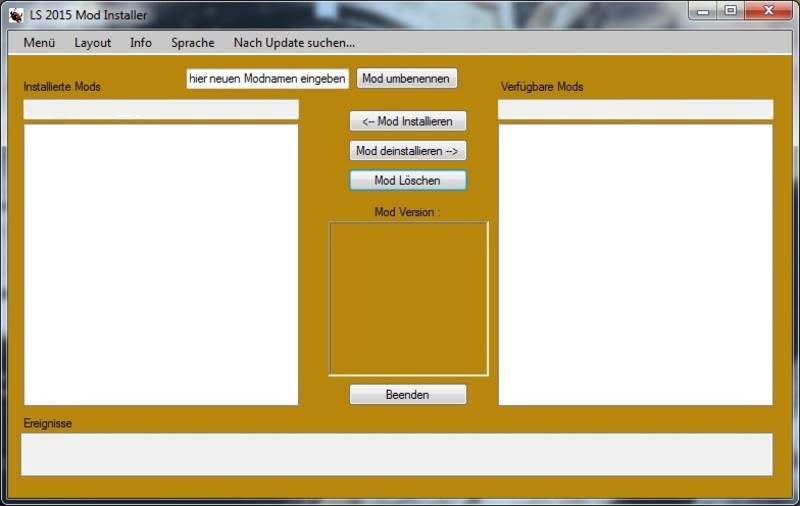The width and height of the screenshot is (800, 506).
Task: Click the Mod deinstallieren button
Action: pyautogui.click(x=408, y=151)
